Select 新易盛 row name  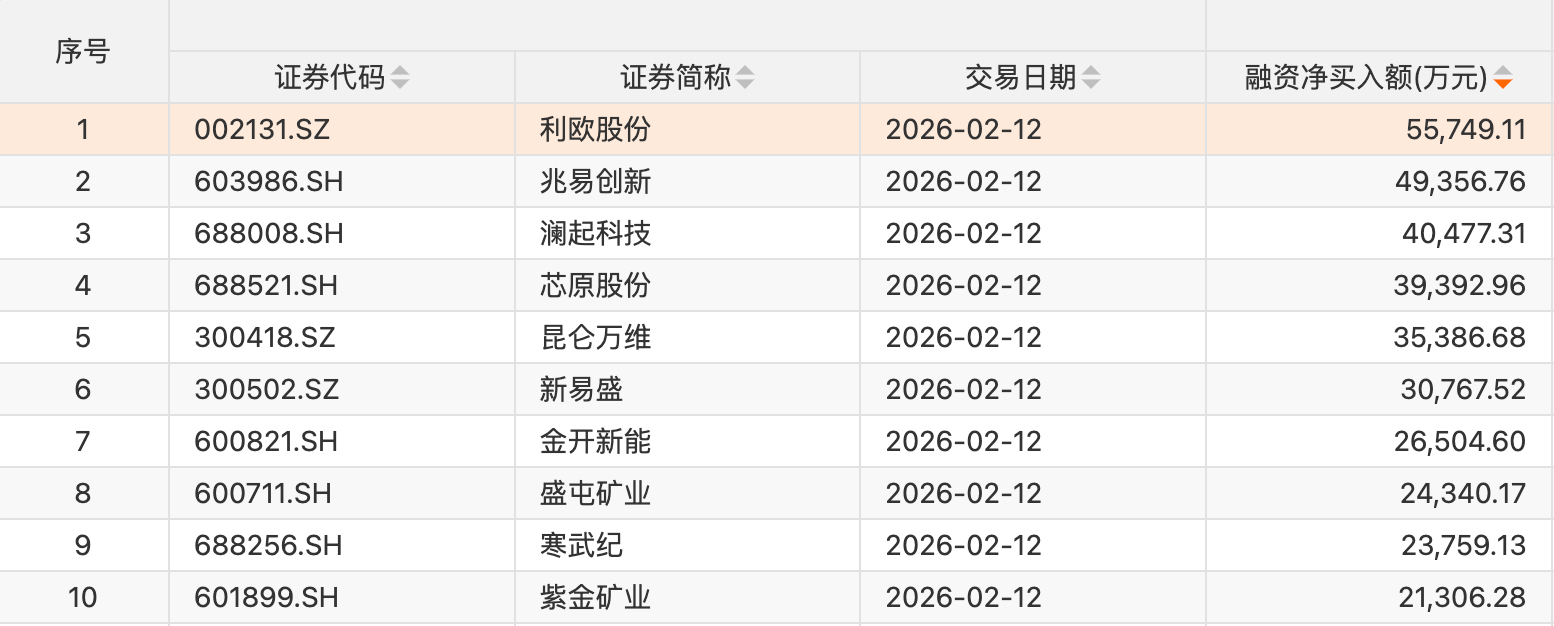click(581, 390)
